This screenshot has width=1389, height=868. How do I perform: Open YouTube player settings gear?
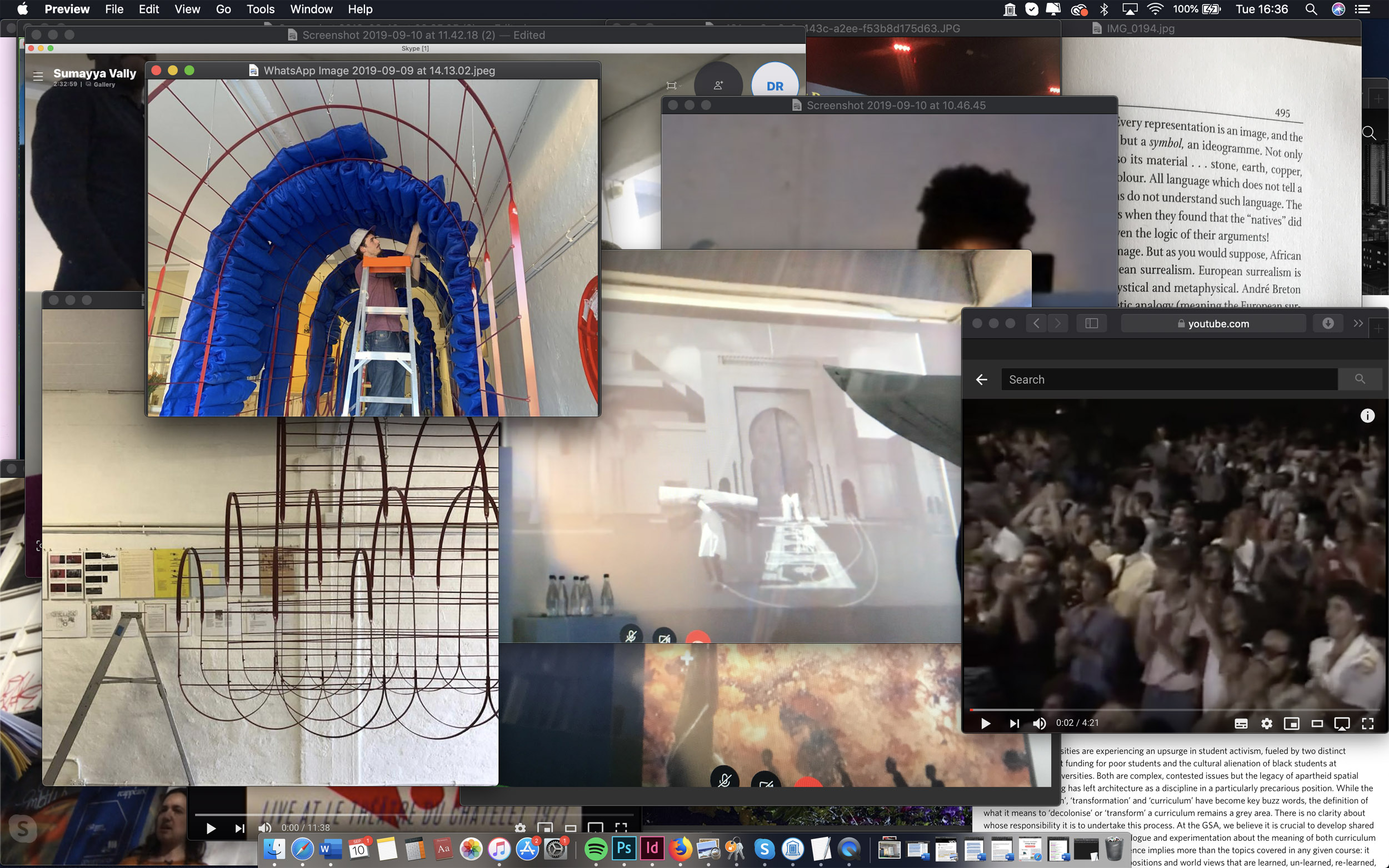(x=1266, y=723)
